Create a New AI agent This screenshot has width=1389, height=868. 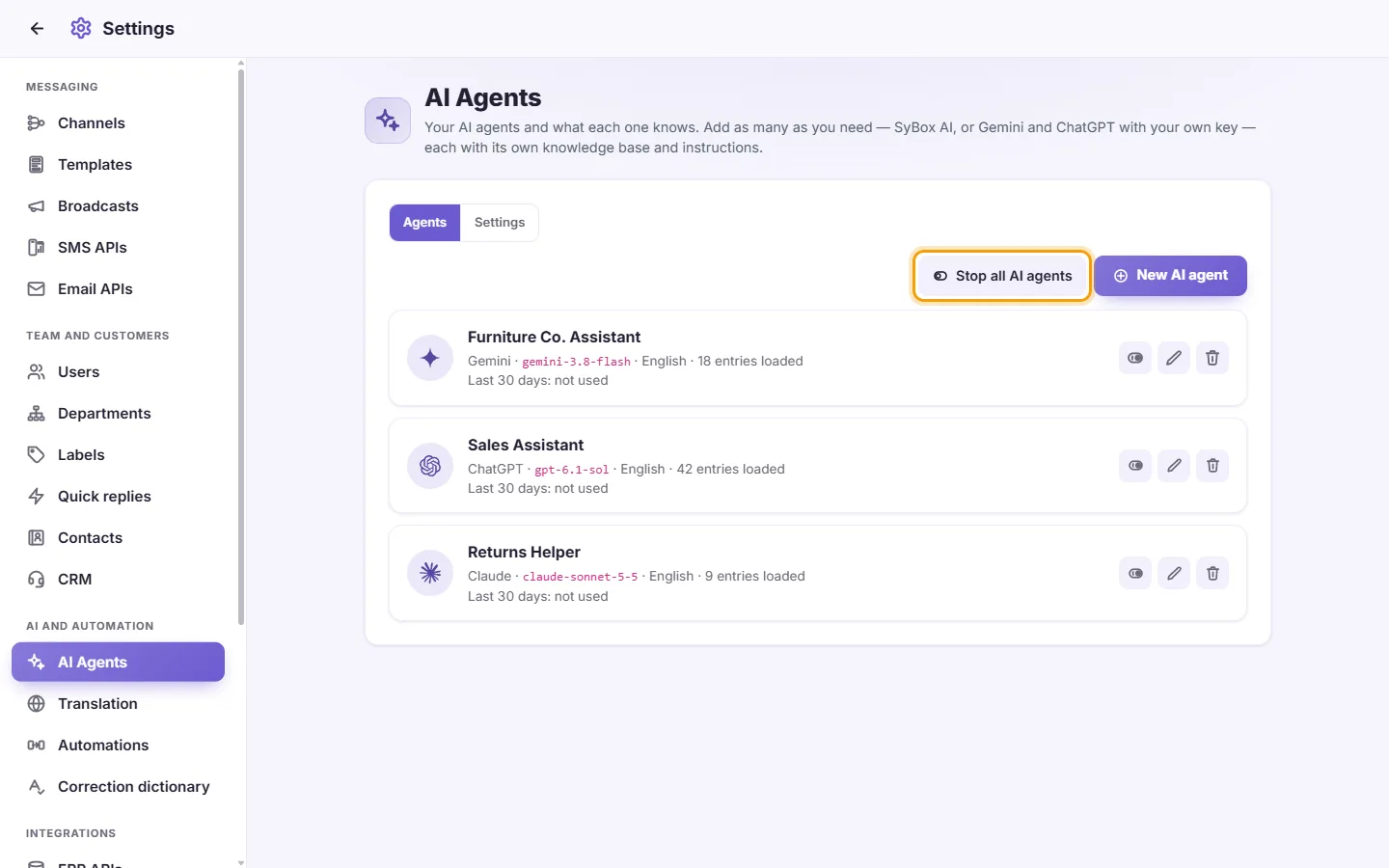pos(1170,276)
